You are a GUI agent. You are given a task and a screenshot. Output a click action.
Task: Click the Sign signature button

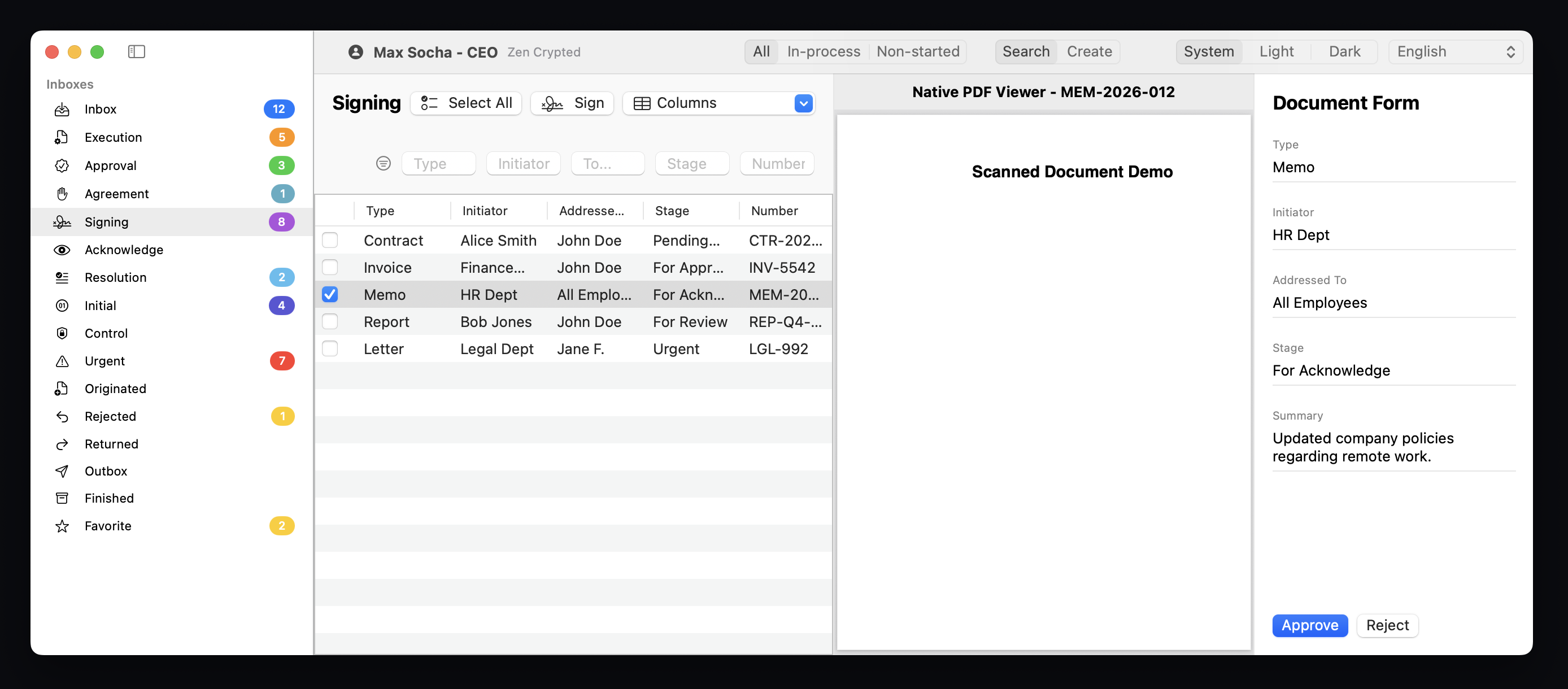[572, 103]
